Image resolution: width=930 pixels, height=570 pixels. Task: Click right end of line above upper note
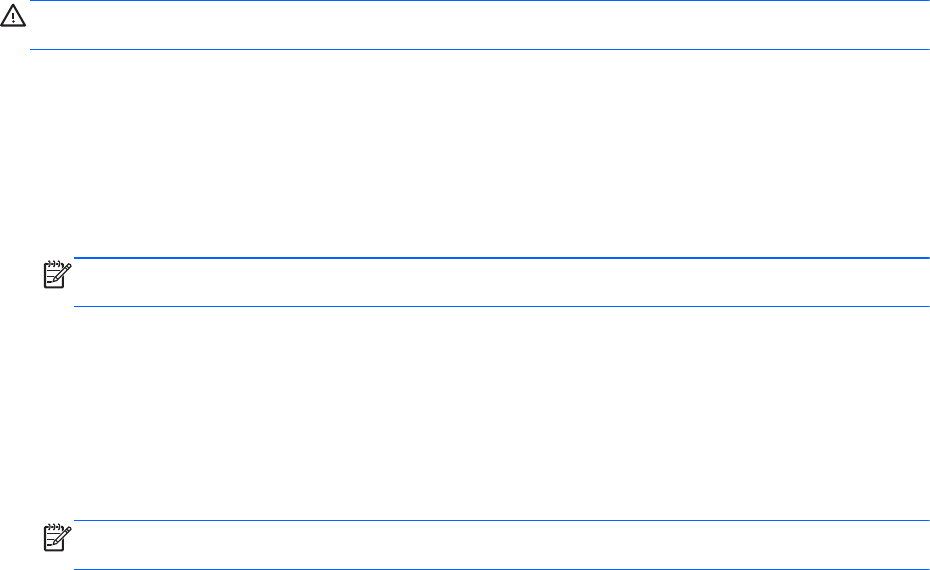pyautogui.click(x=928, y=259)
